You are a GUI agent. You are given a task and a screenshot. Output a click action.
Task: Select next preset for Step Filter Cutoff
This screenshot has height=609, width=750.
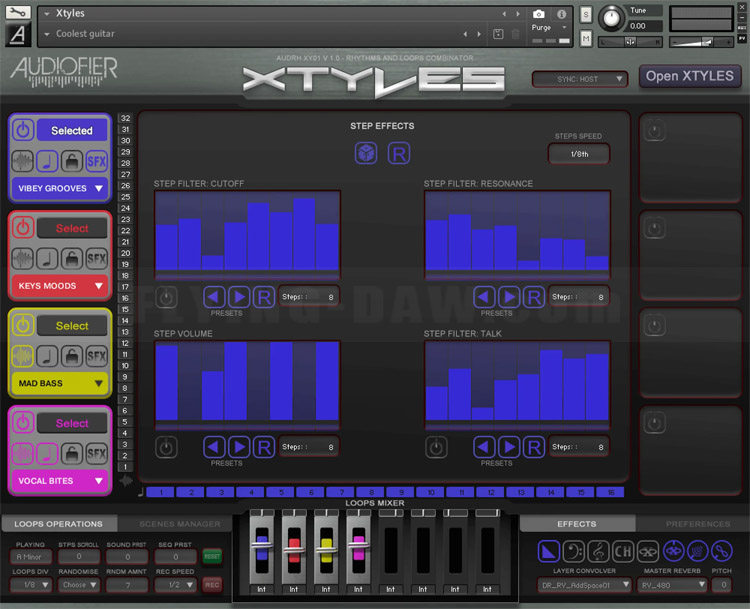pos(239,297)
